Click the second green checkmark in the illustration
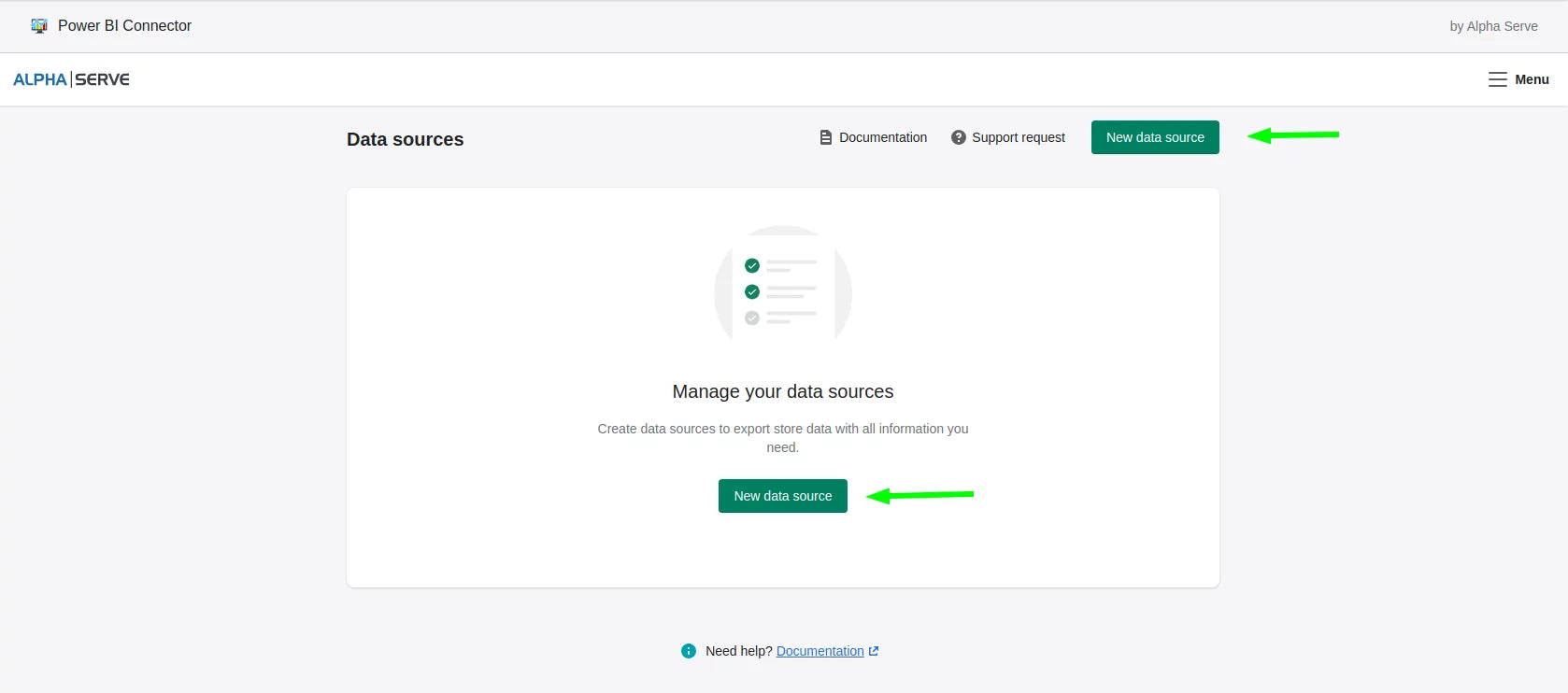The width and height of the screenshot is (1568, 693). click(752, 292)
